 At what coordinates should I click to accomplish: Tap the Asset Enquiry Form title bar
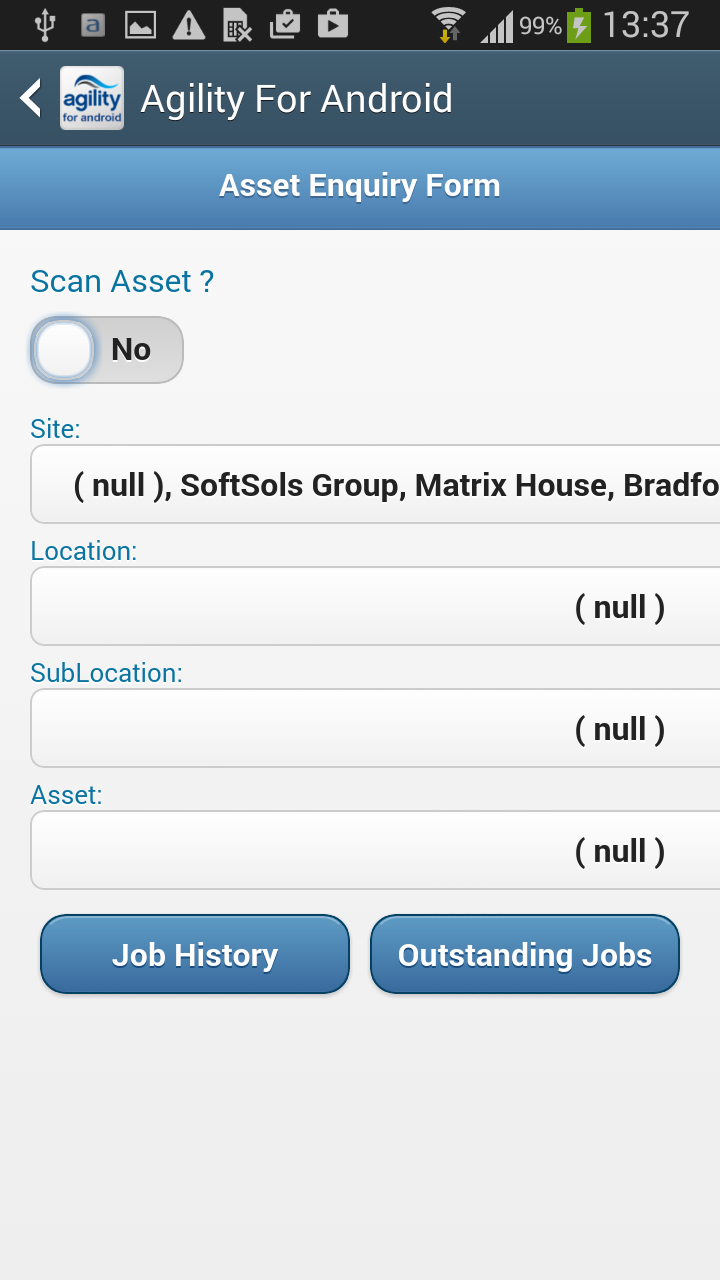[360, 186]
